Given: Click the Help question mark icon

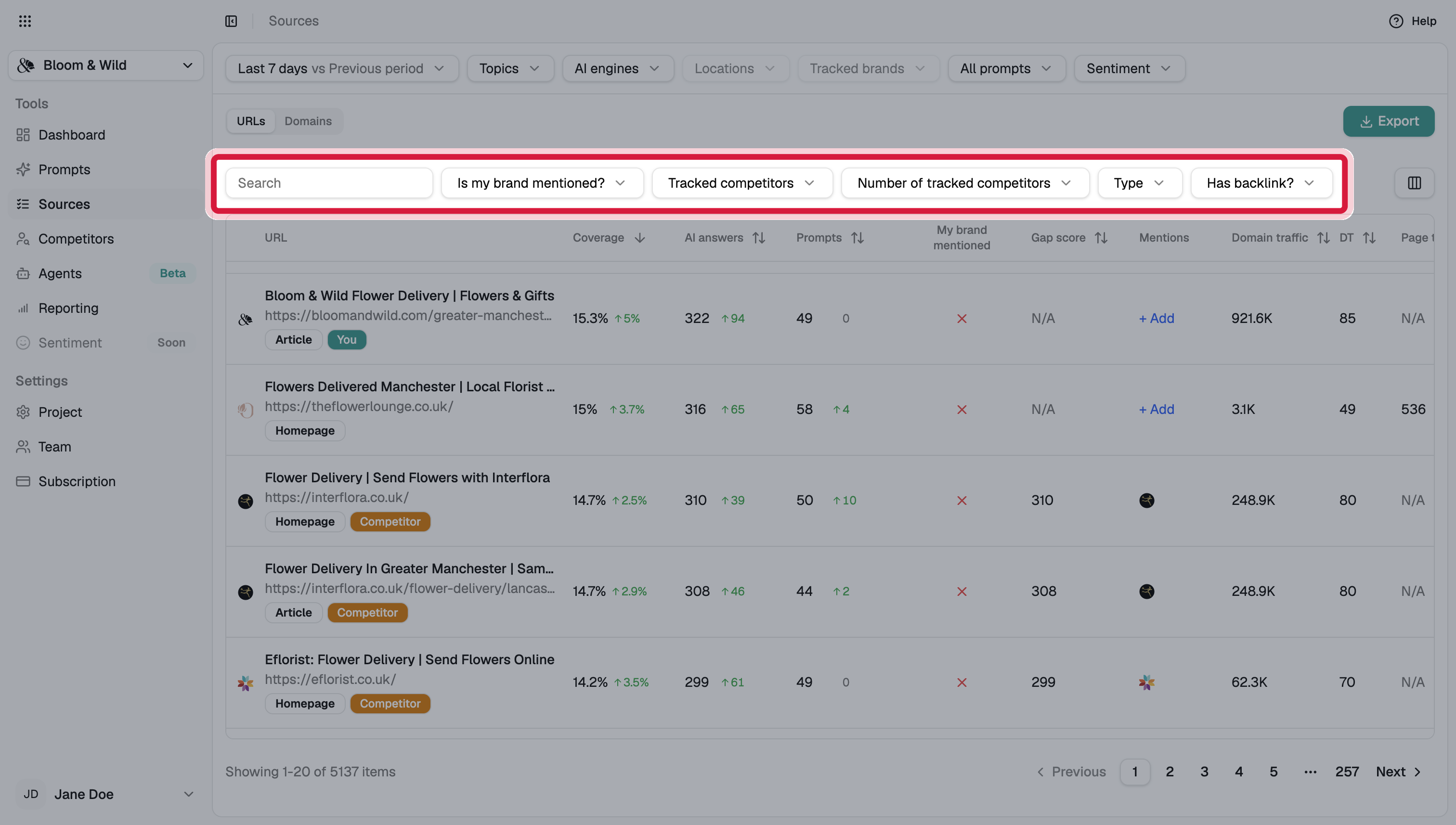Looking at the screenshot, I should pos(1396,21).
